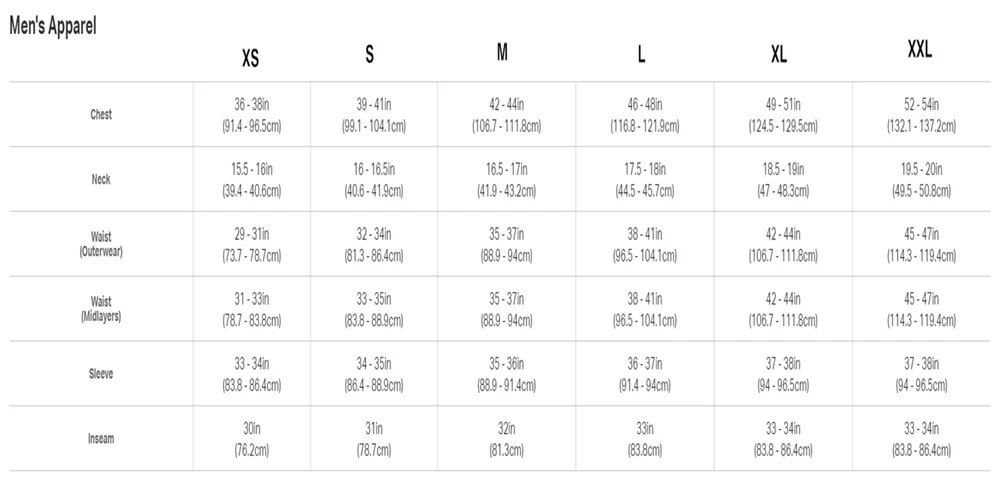Select the Inseam row label
The height and width of the screenshot is (500, 1000).
(x=101, y=439)
